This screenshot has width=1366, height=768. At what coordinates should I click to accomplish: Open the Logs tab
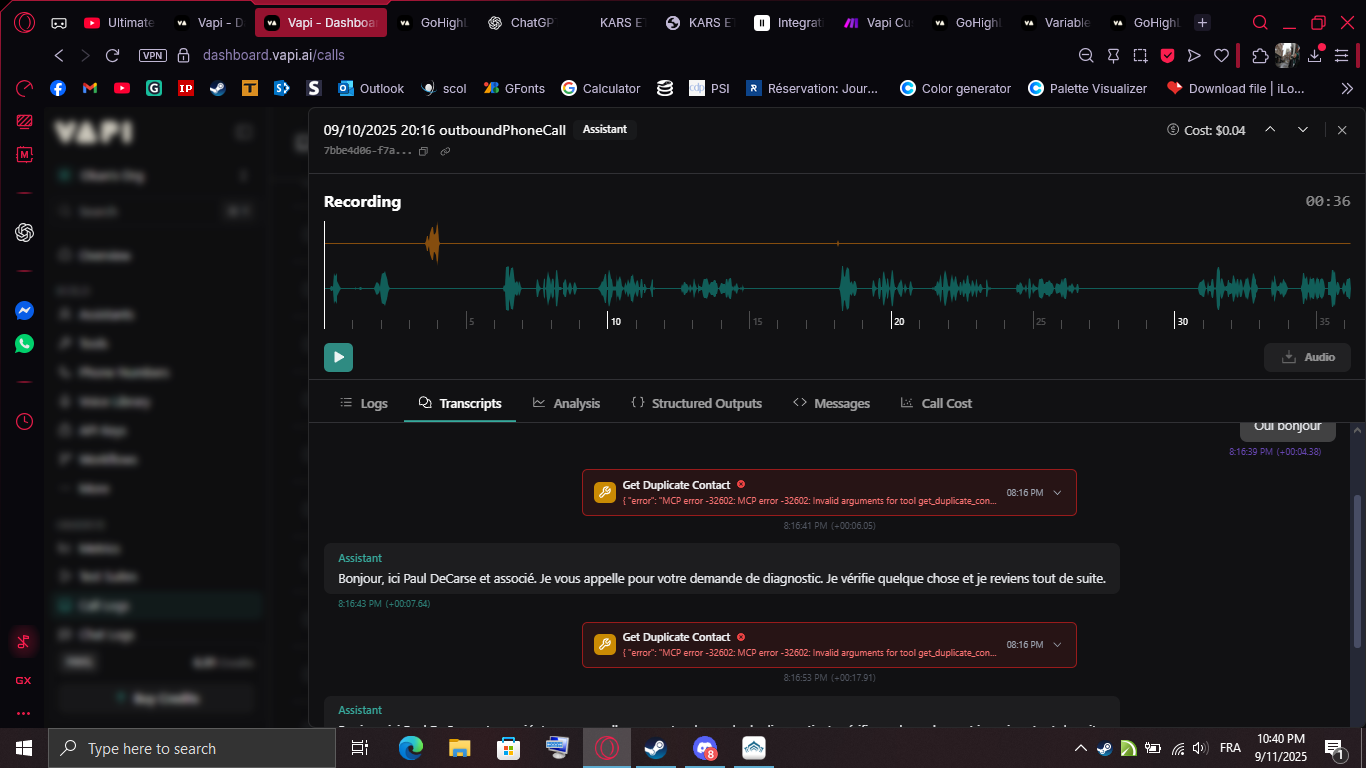click(364, 403)
